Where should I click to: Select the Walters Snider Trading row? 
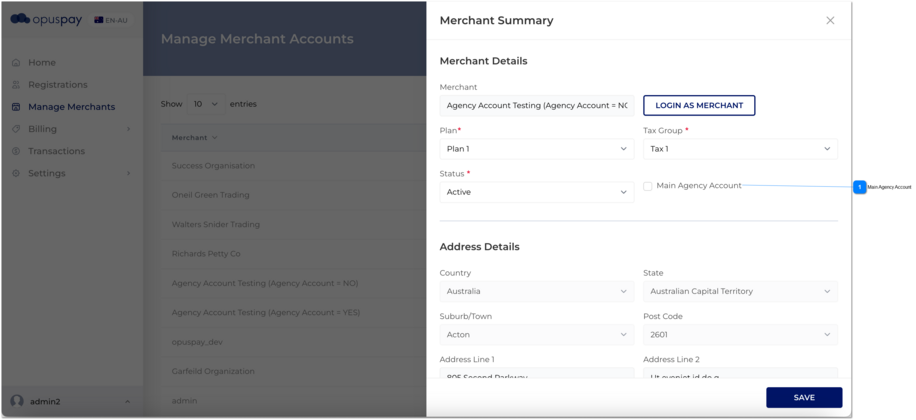tap(293, 224)
